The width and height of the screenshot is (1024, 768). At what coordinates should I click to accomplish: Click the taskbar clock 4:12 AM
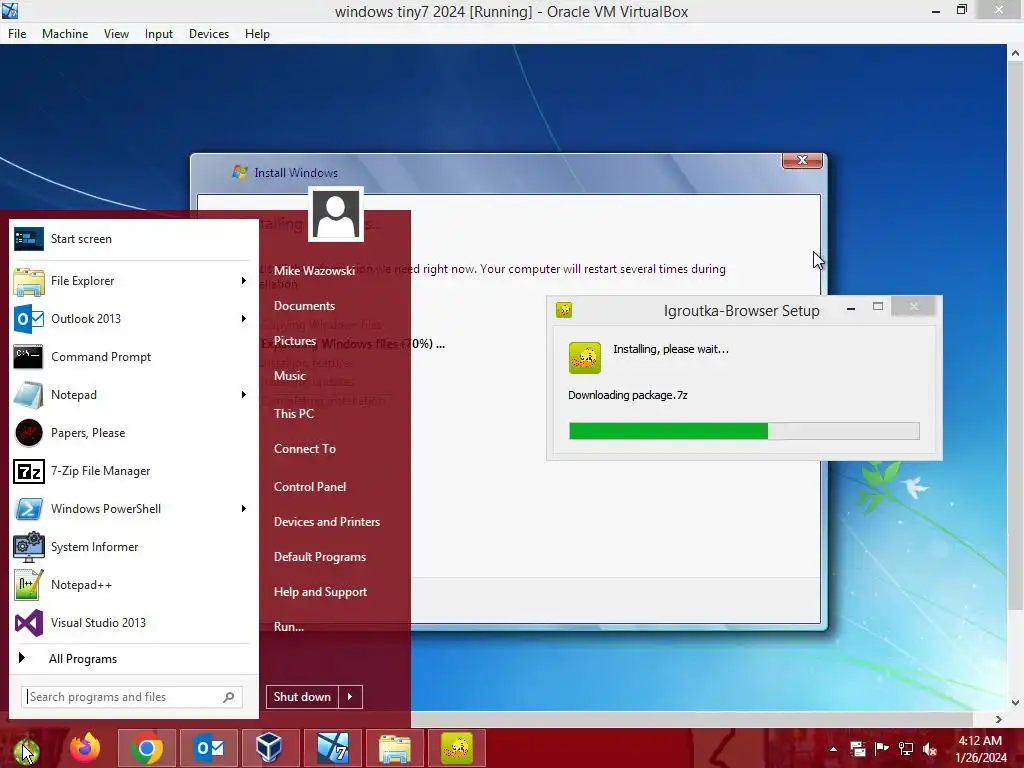(x=980, y=741)
